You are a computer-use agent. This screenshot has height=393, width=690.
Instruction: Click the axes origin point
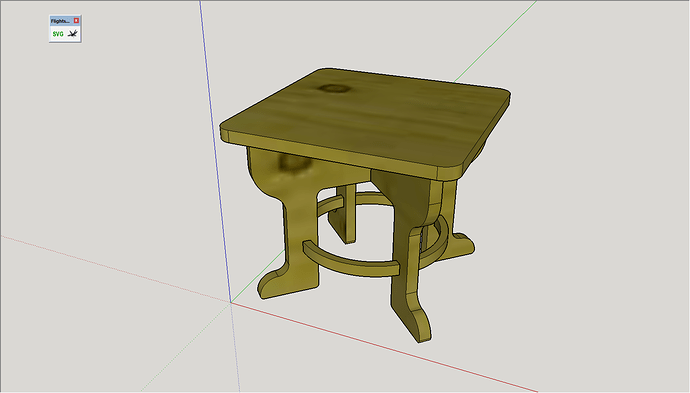tap(231, 302)
